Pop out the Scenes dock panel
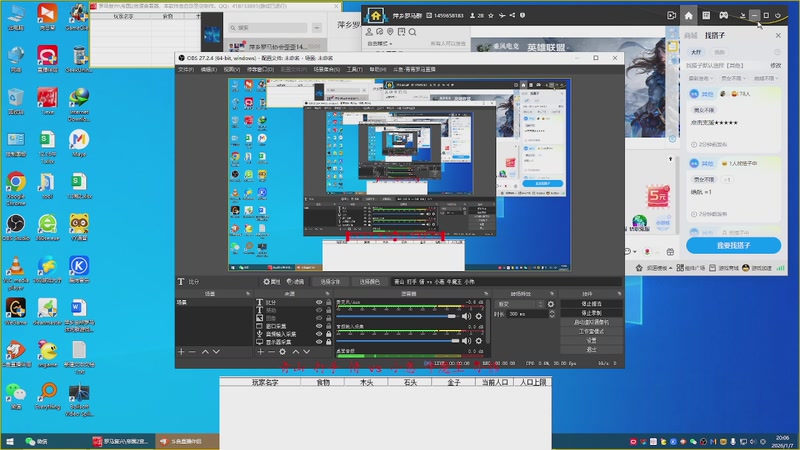Viewport: 800px width, 450px height. click(x=248, y=294)
